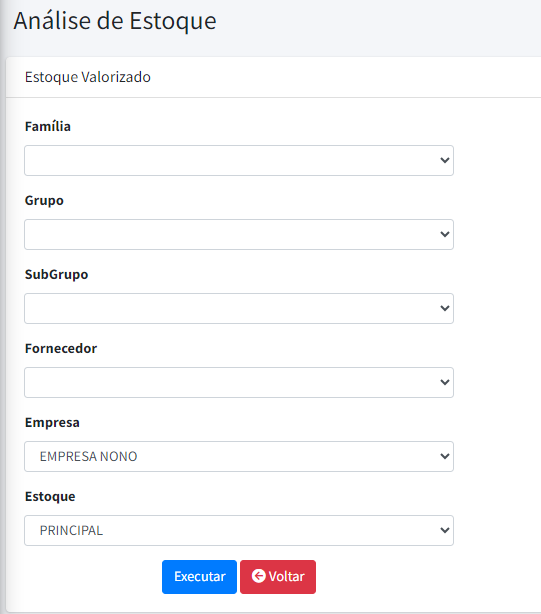Open the Fornecedor select box
This screenshot has height=614, width=541.
(239, 383)
